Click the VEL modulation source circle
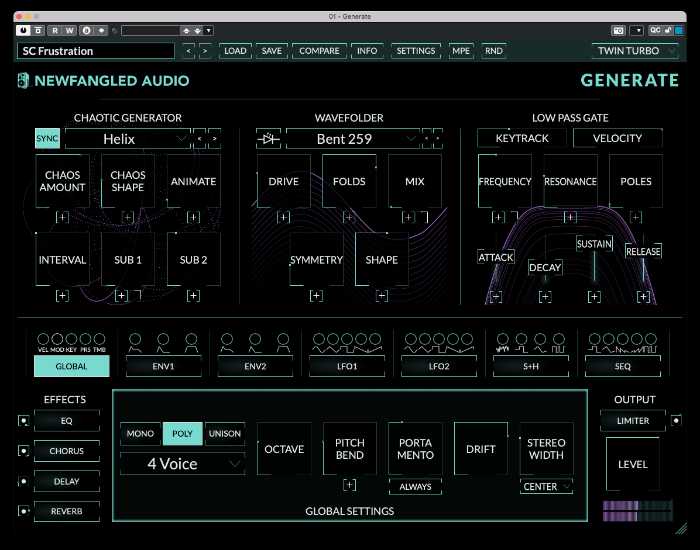This screenshot has height=550, width=700. 43,339
